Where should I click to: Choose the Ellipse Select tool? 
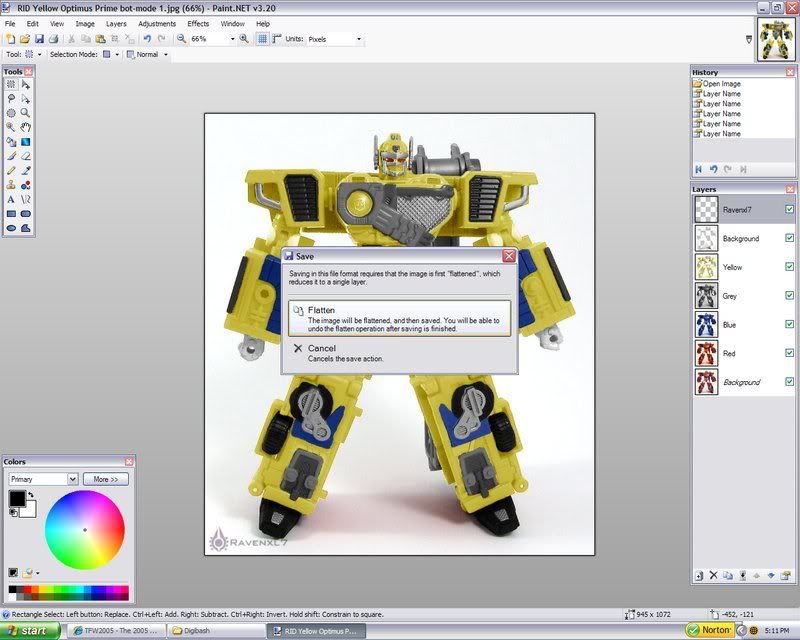[11, 113]
